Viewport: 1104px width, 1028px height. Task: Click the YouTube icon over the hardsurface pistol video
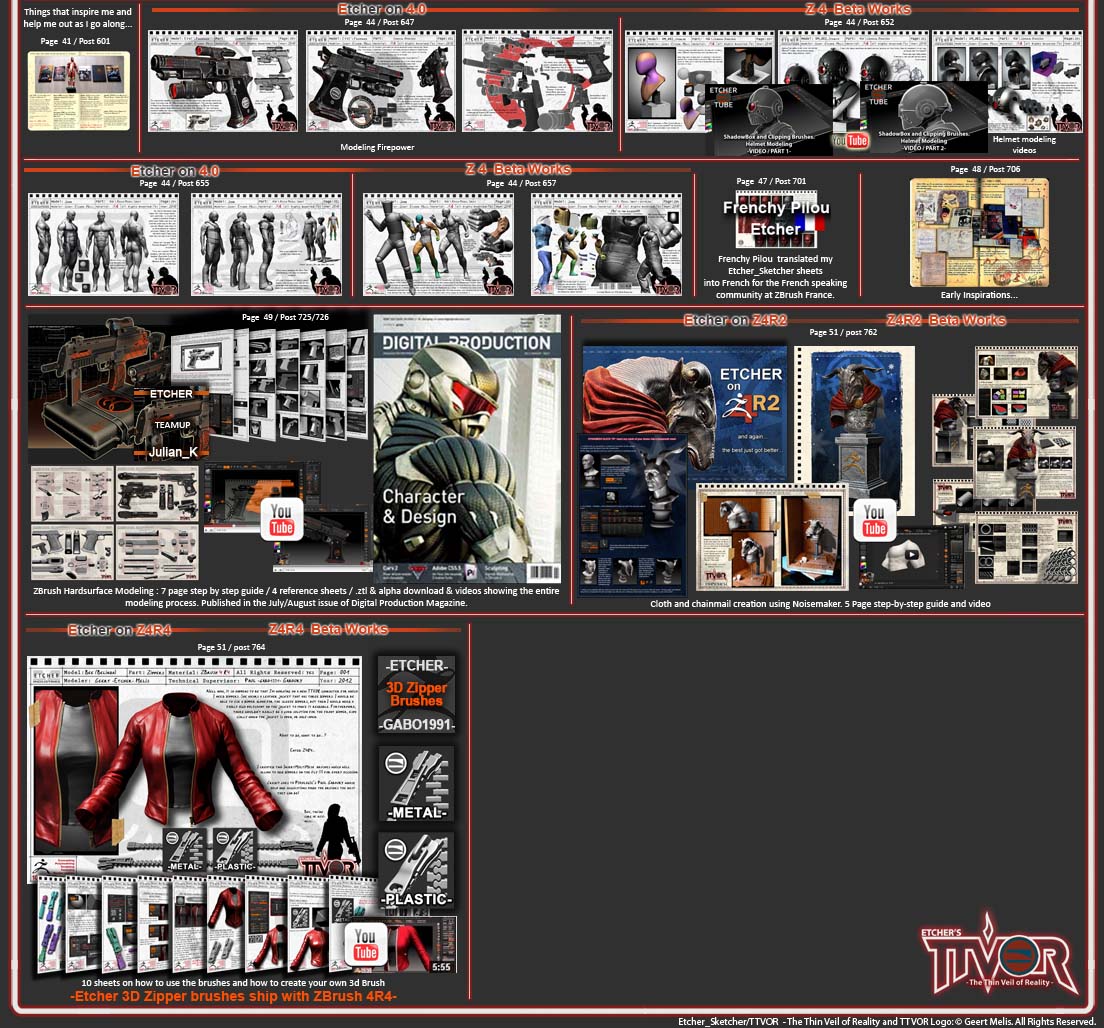282,520
